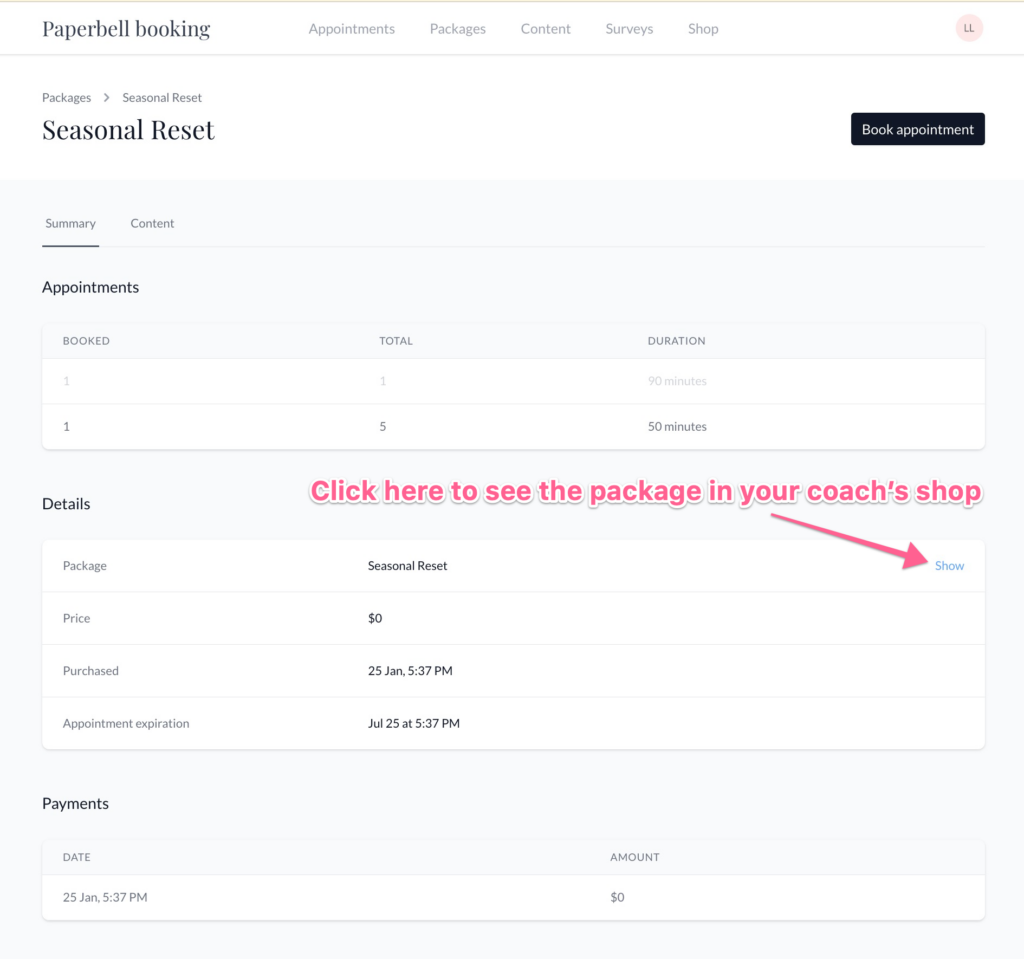Viewport: 1024px width, 959px height.
Task: Select the Summary tab
Action: coord(70,224)
